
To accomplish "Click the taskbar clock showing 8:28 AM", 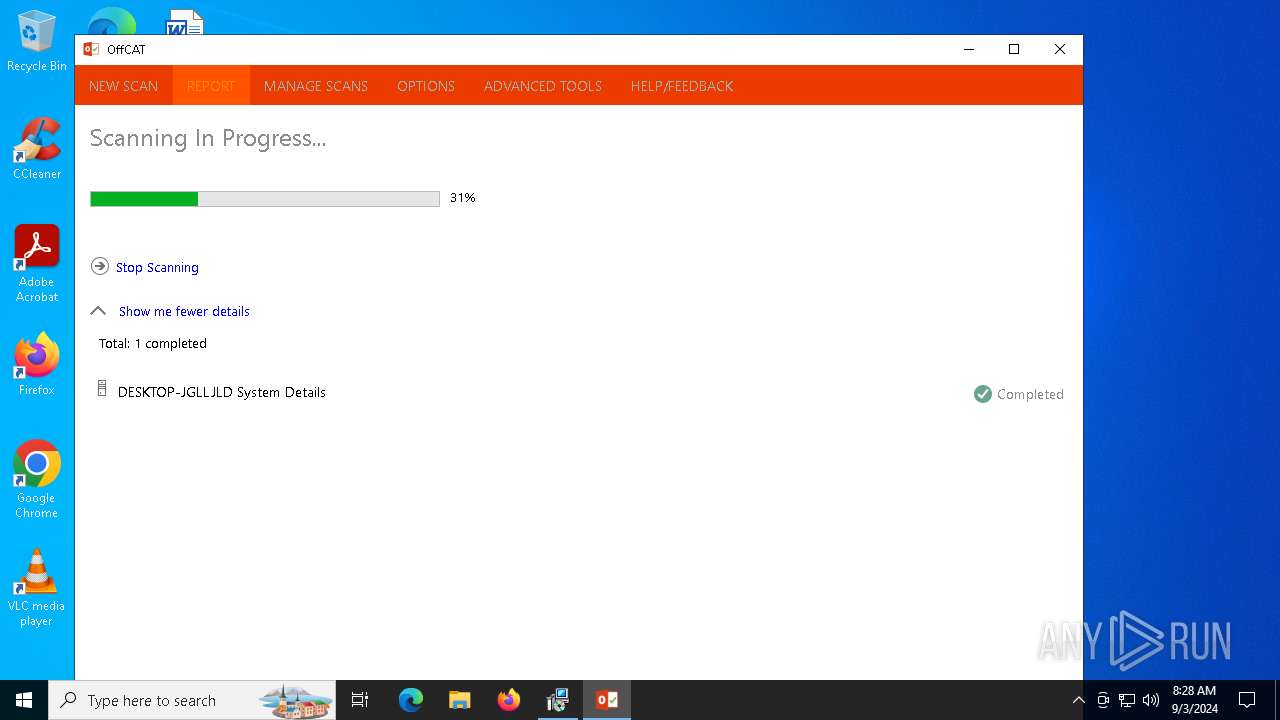I will point(1195,700).
